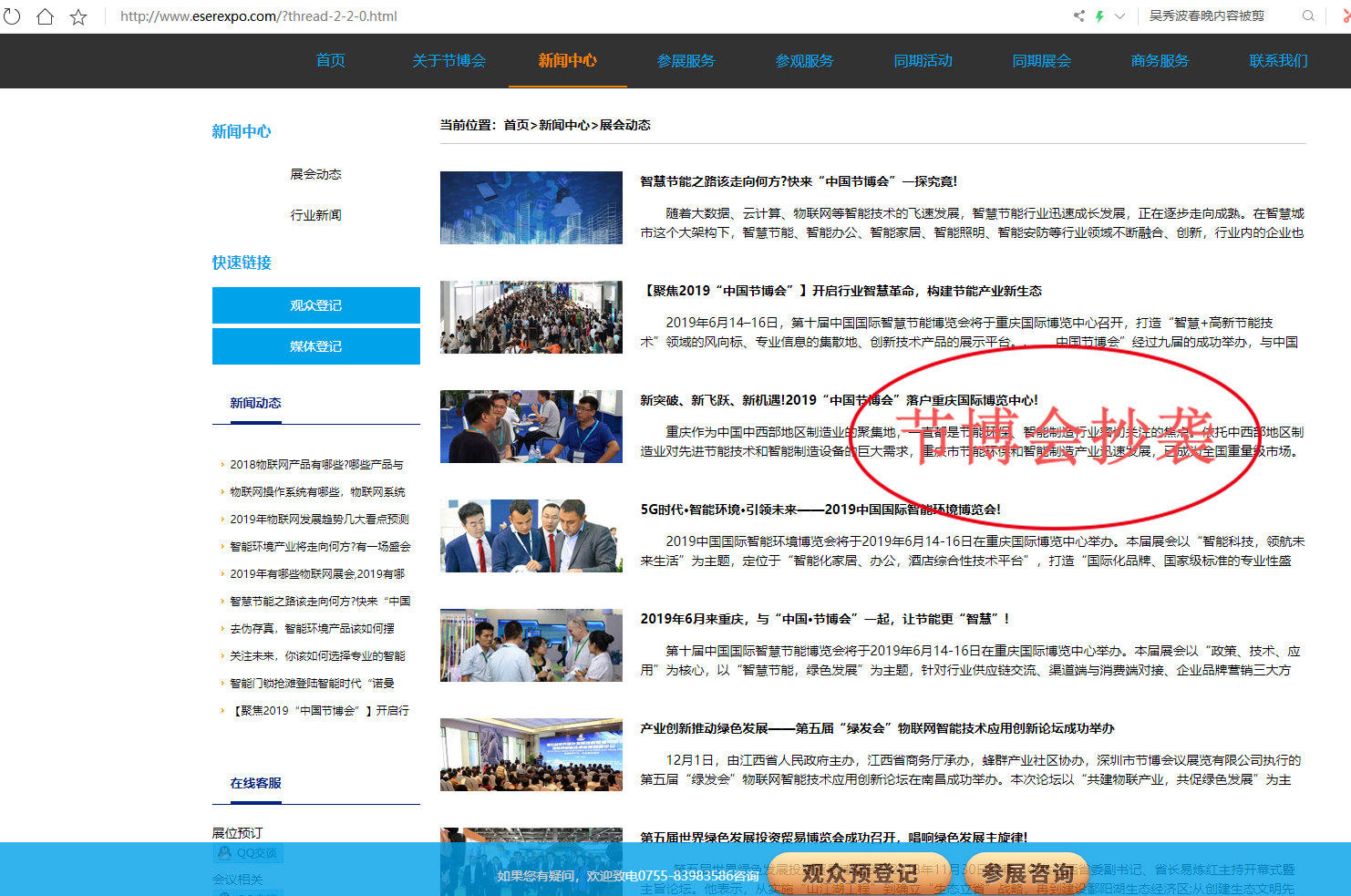Image resolution: width=1351 pixels, height=896 pixels.
Task: Open article 第五届世界绿色发展投资贸易博览会 headline
Action: tap(833, 837)
